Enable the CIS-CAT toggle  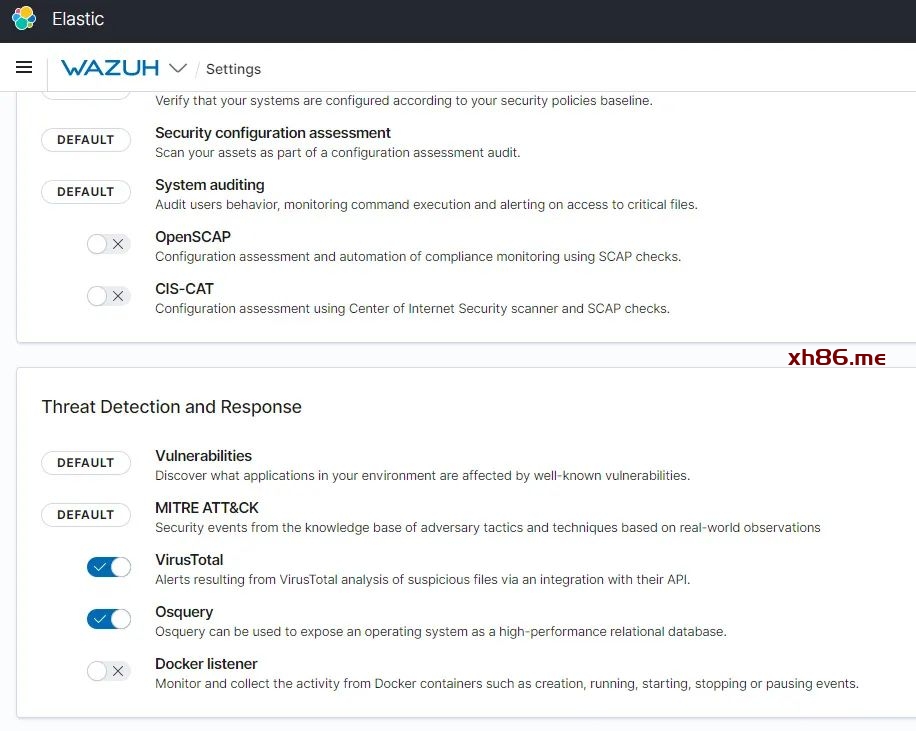tap(108, 296)
